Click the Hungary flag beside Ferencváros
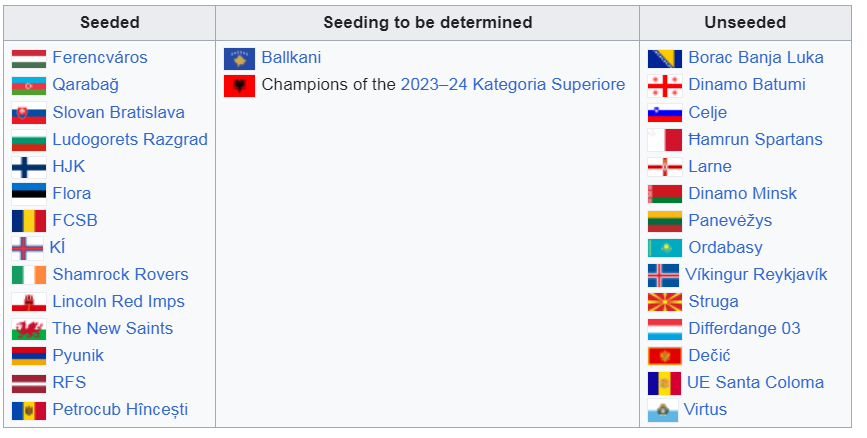This screenshot has width=867, height=438. [29, 58]
